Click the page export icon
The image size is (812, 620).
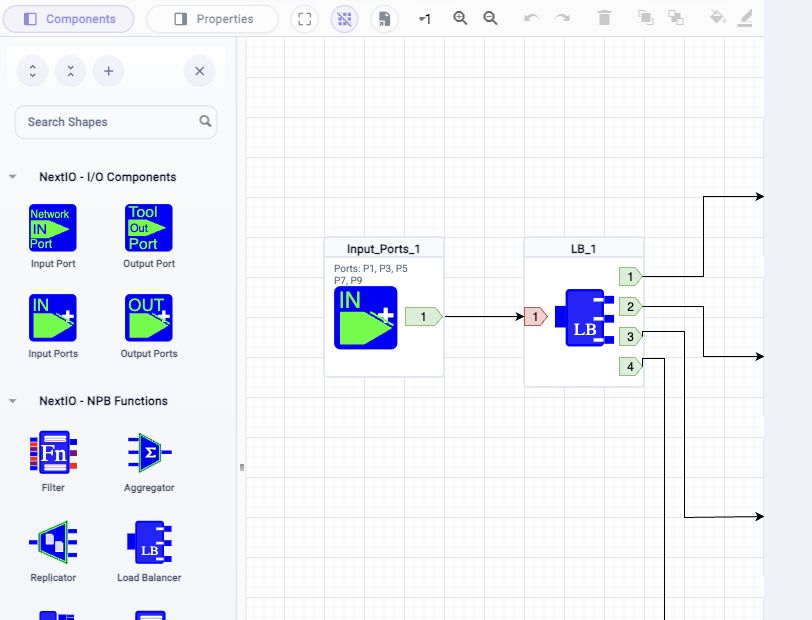click(x=384, y=19)
